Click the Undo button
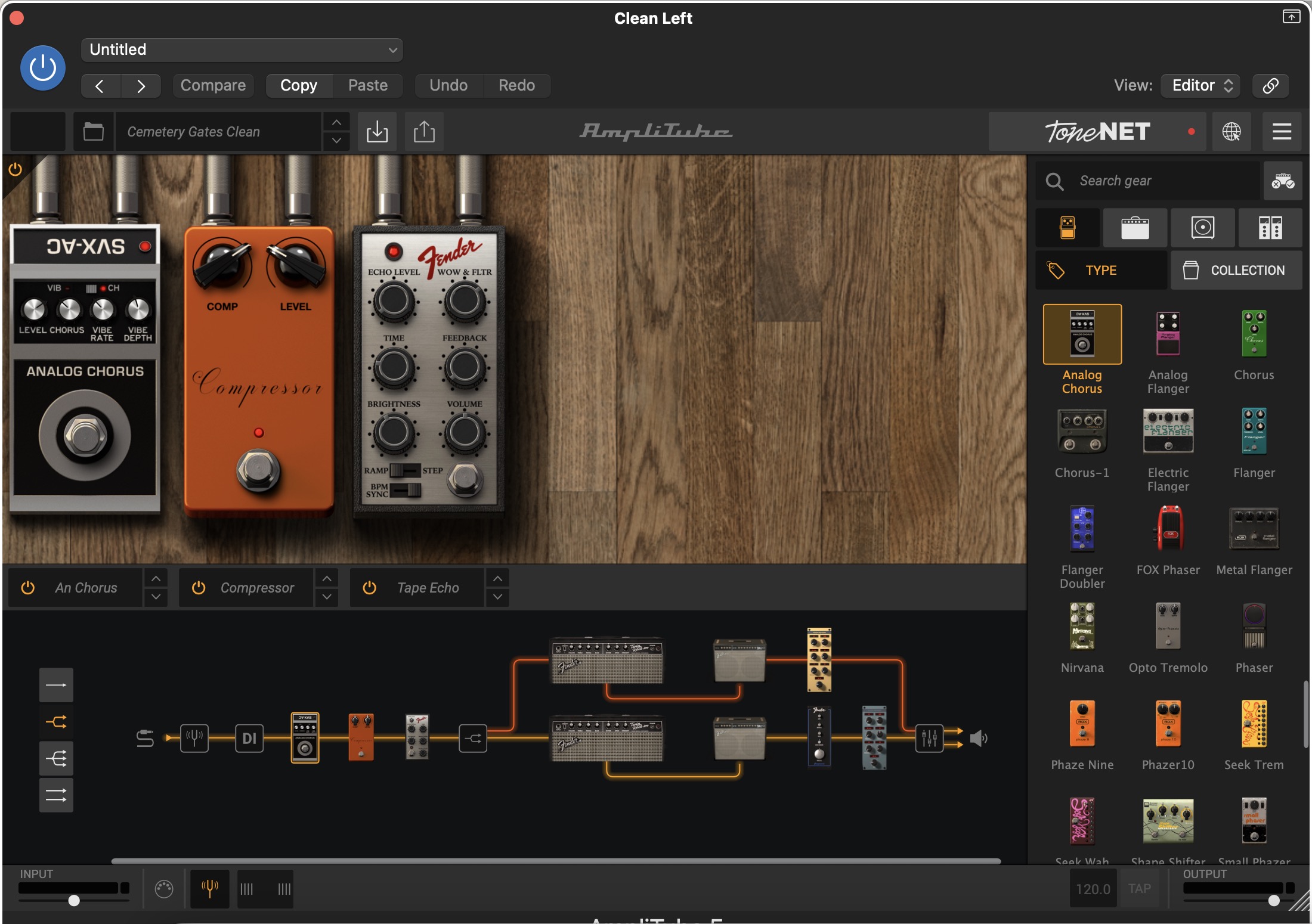This screenshot has width=1312, height=924. [x=448, y=86]
